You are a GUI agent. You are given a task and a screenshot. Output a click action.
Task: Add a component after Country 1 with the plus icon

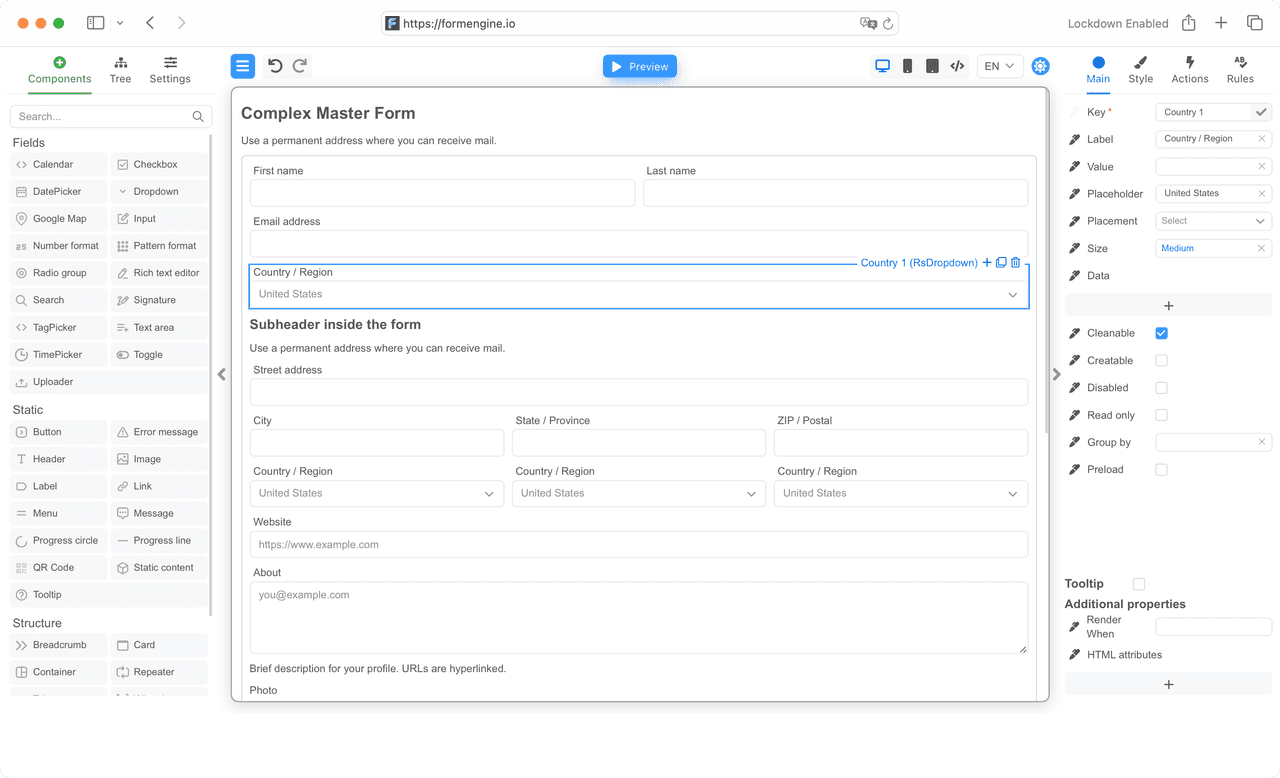click(x=987, y=263)
